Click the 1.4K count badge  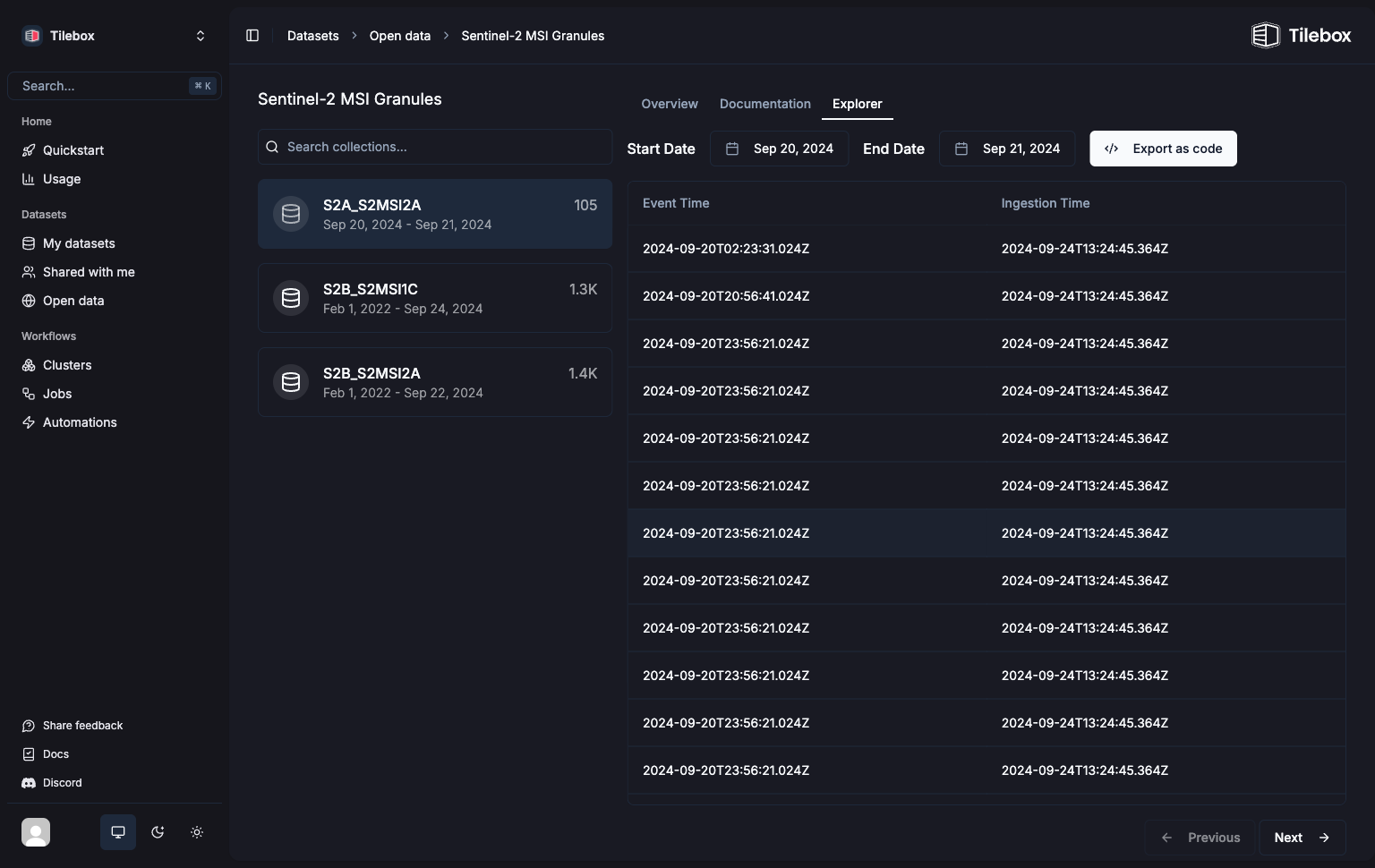pos(583,373)
